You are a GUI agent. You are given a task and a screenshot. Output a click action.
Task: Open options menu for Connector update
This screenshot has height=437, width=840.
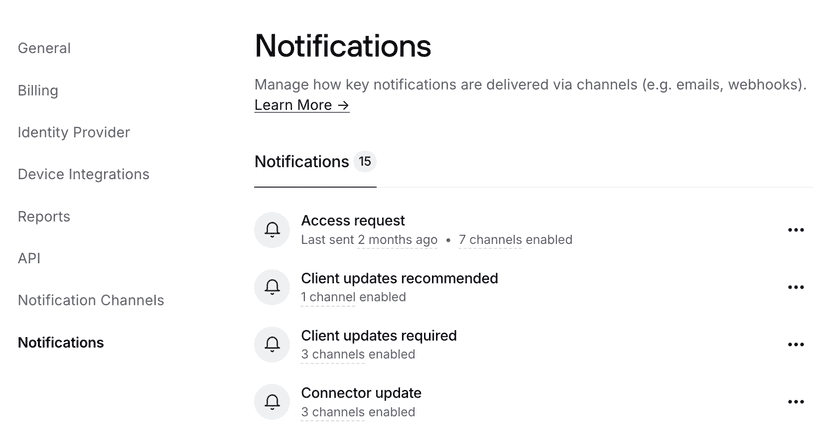click(796, 402)
